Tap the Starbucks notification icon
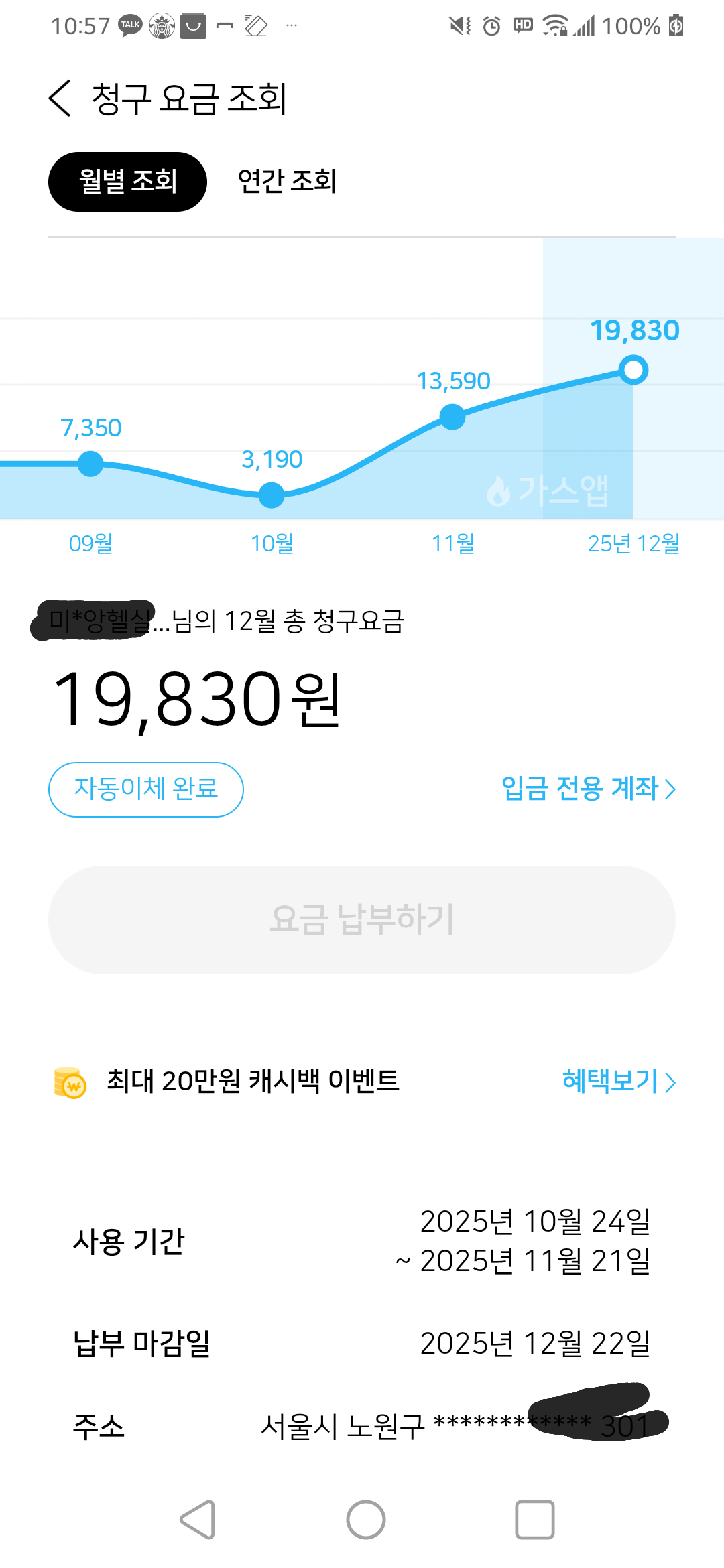 [162, 26]
